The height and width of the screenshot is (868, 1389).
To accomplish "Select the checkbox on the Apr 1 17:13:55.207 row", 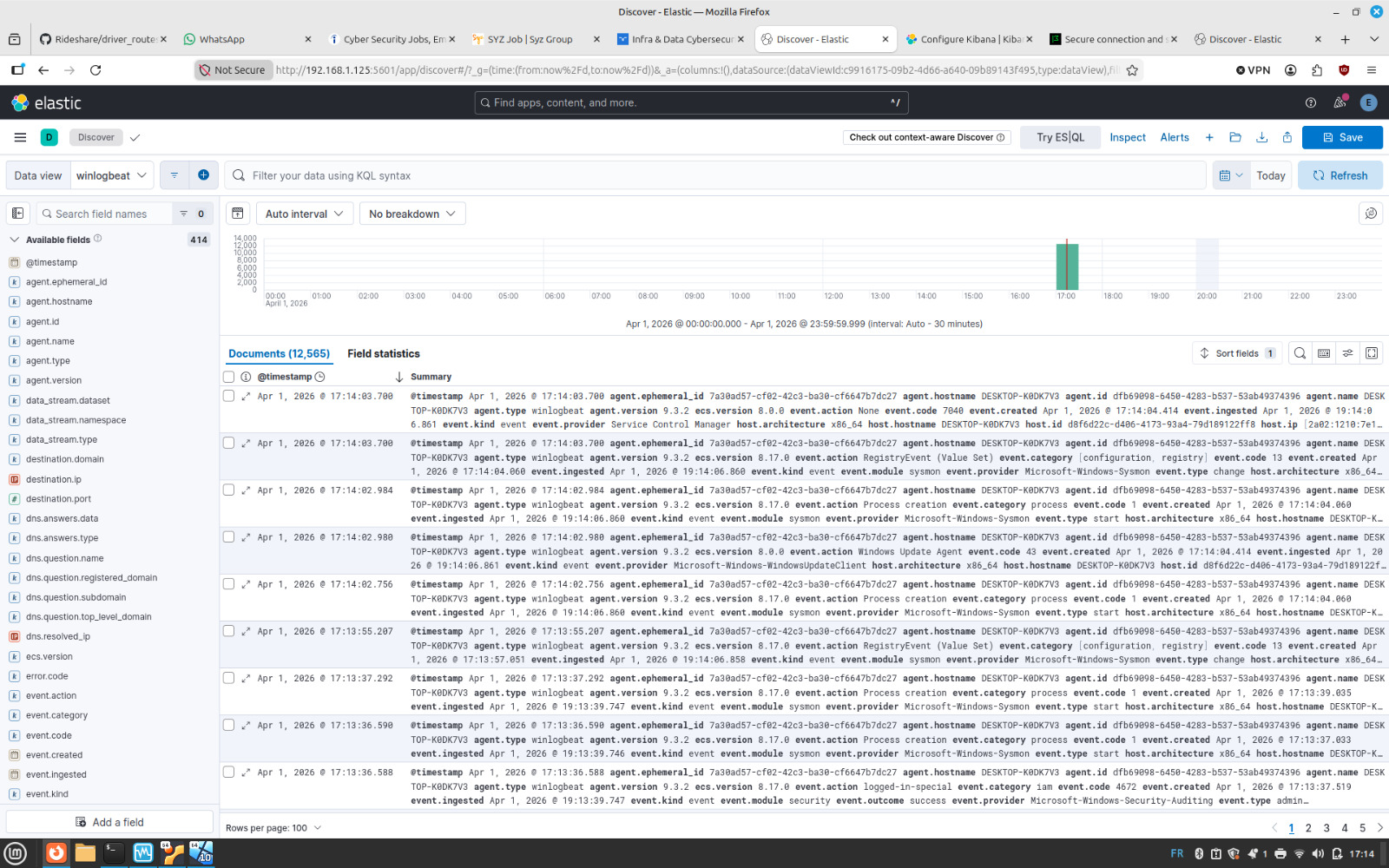I will click(x=228, y=631).
